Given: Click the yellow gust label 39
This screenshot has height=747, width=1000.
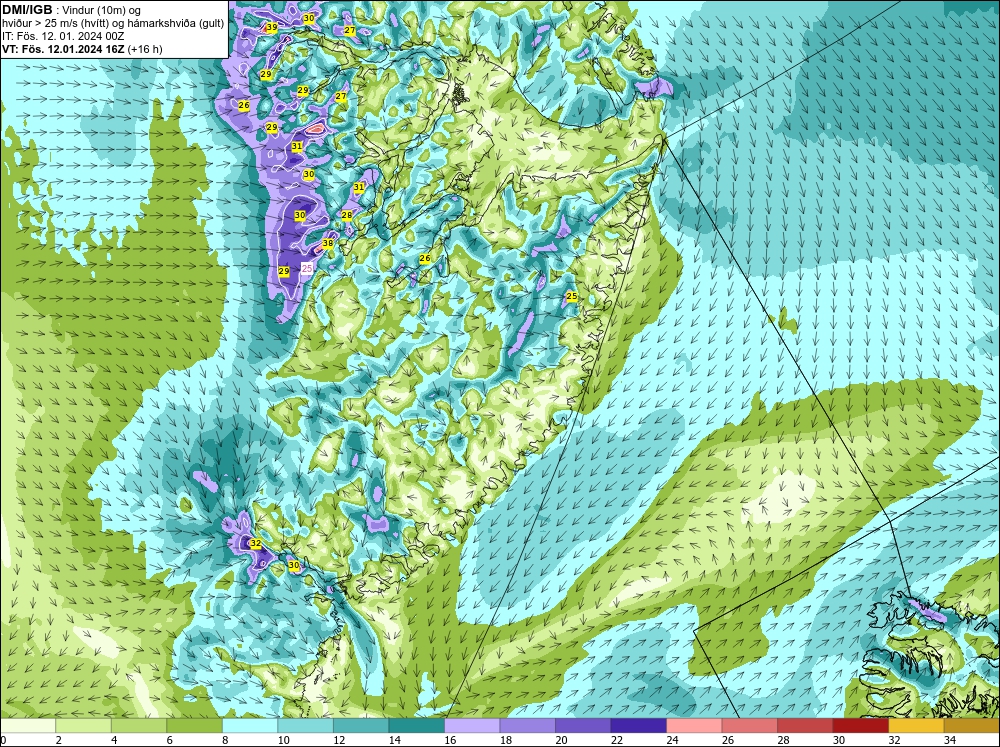Looking at the screenshot, I should point(272,27).
